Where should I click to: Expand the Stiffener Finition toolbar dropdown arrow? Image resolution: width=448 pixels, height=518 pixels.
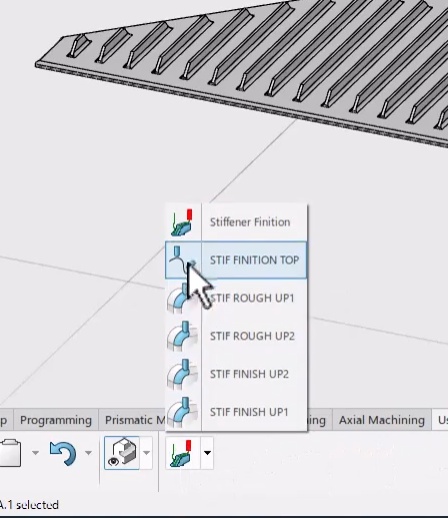tap(207, 453)
